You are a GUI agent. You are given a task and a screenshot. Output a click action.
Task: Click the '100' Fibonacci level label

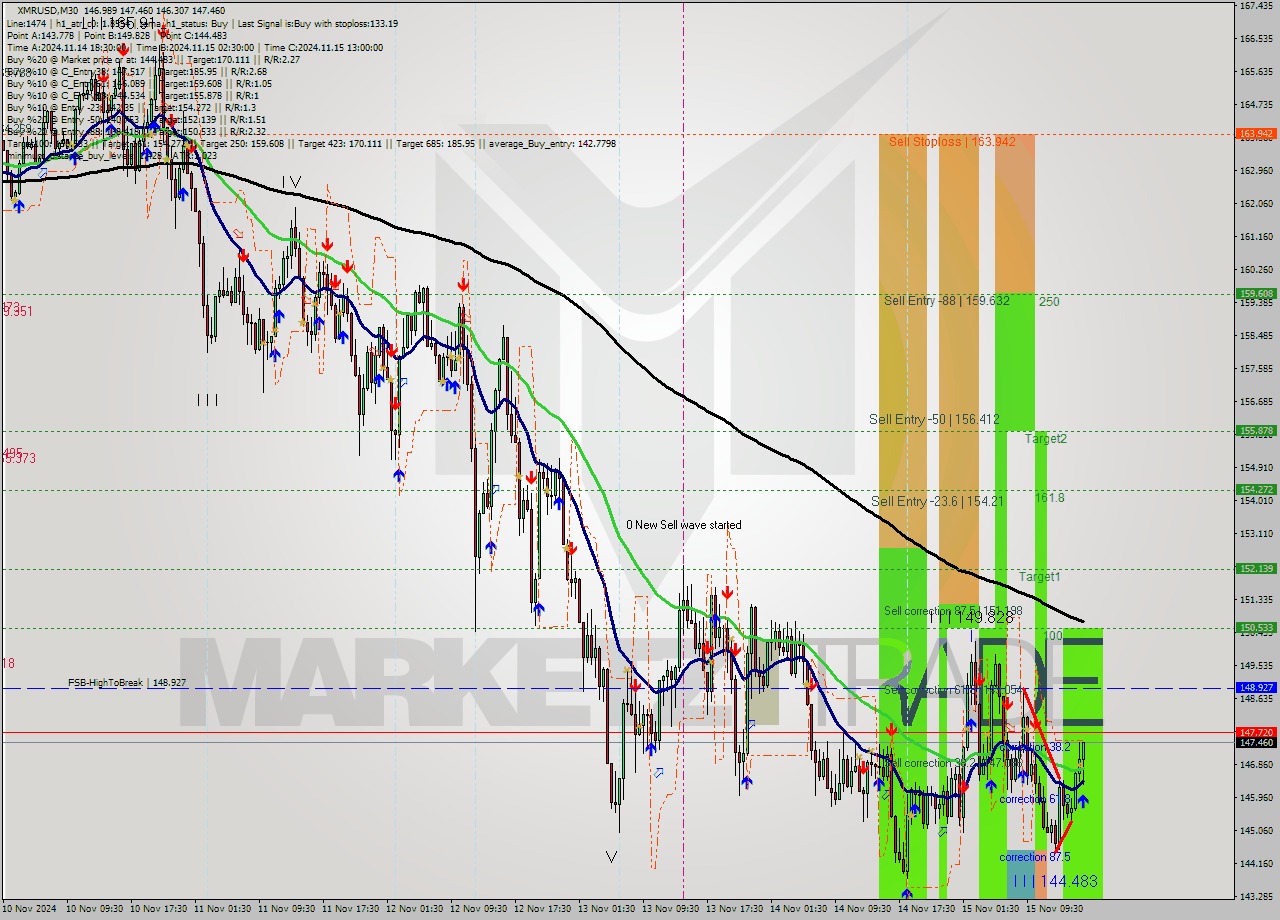point(1052,636)
